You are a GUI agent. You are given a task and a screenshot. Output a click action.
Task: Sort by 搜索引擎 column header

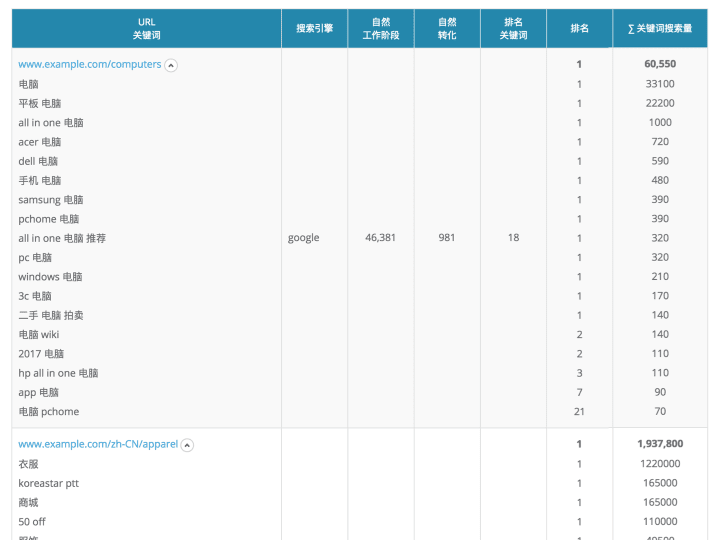pos(315,28)
